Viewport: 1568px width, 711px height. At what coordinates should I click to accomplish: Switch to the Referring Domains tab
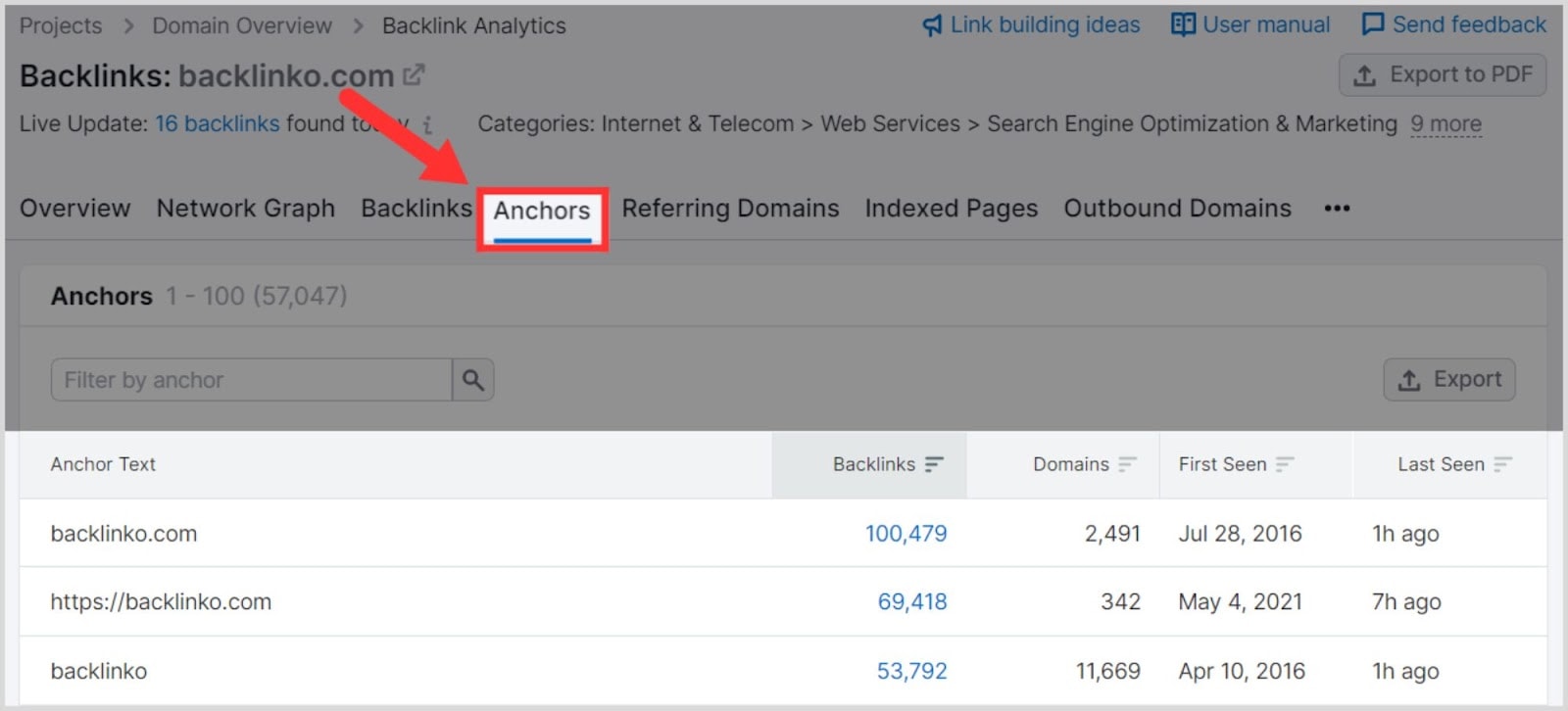(730, 209)
